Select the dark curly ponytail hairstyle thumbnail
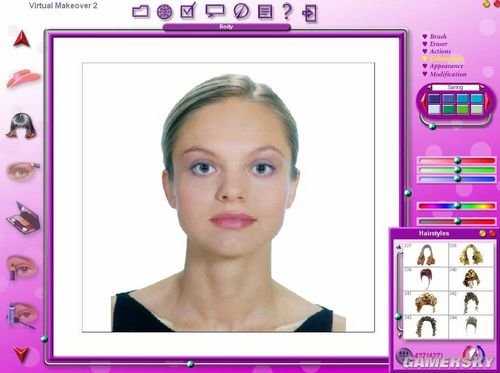500x373 pixels. tap(471, 303)
